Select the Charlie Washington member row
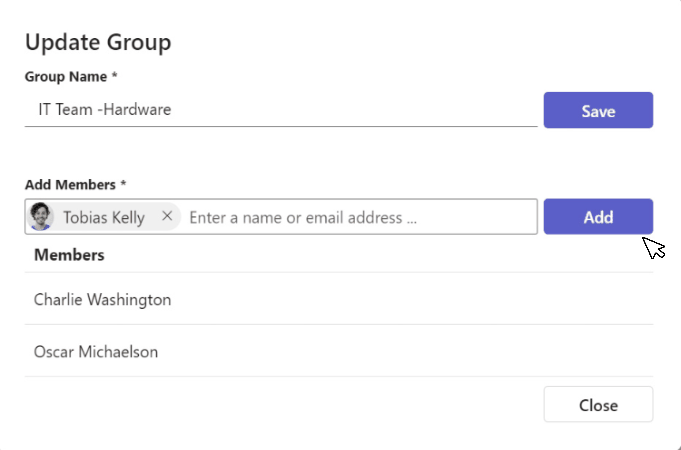The width and height of the screenshot is (681, 450). tap(339, 299)
